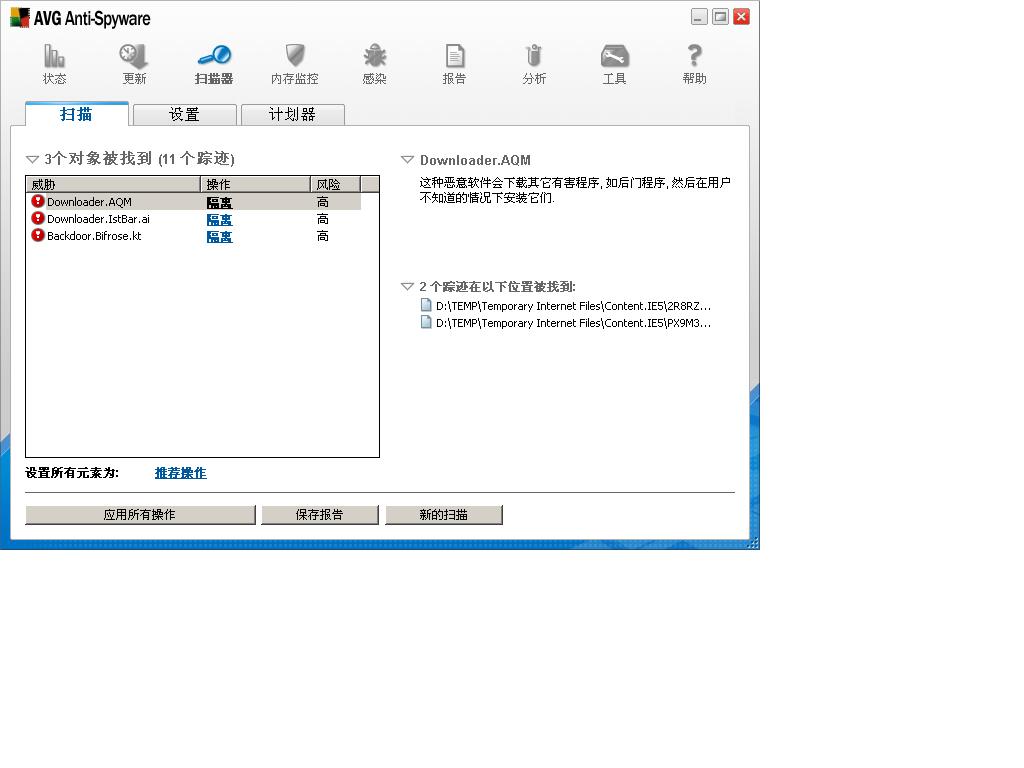Click red threat icon beside Backdoor.Bifrose.kt

(38, 235)
